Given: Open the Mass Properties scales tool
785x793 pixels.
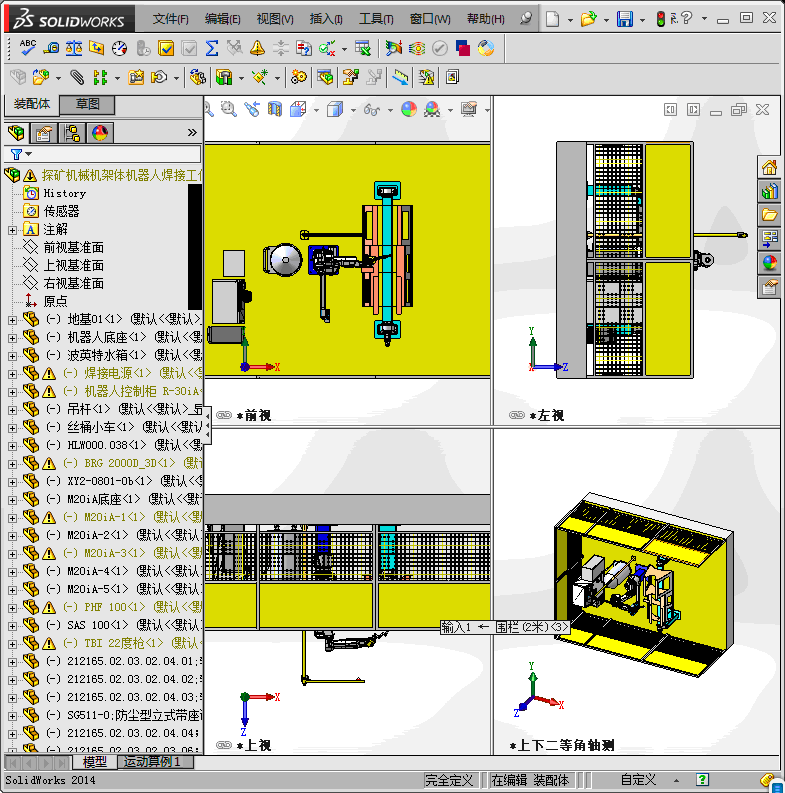Looking at the screenshot, I should [x=74, y=48].
